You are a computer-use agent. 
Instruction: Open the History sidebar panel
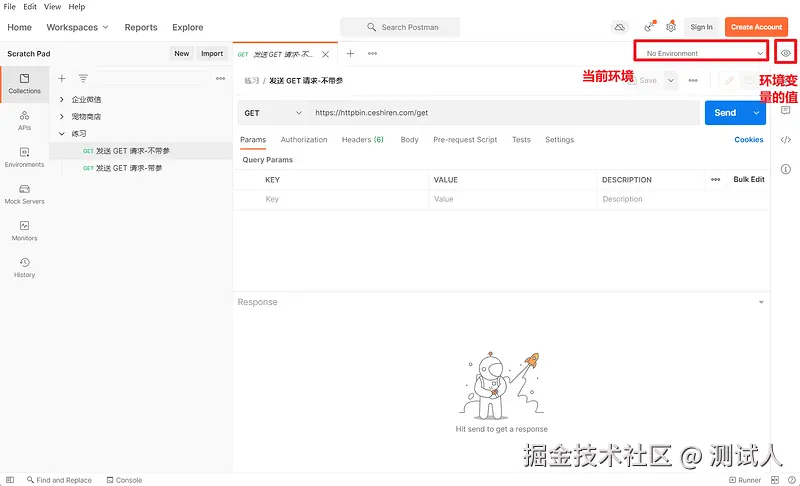tap(24, 268)
